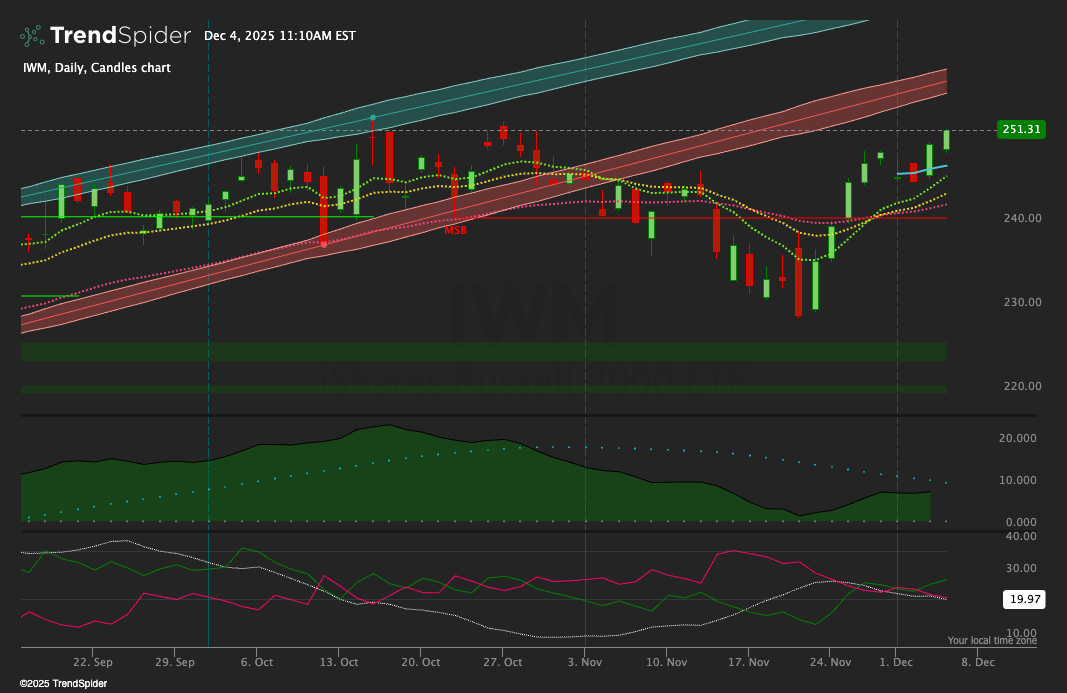Select the red MSB label on the chart
Viewport: 1067px width, 693px height.
click(455, 232)
